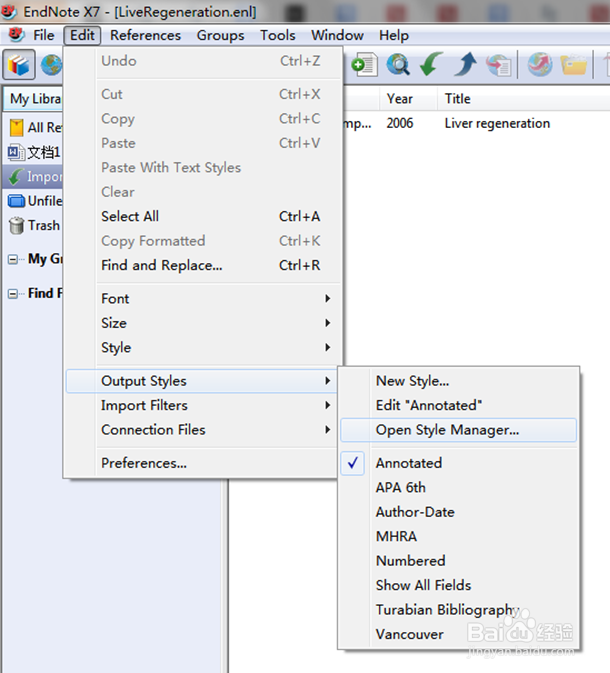Click the Online Search magnifier globe icon
This screenshot has width=610, height=673.
pyautogui.click(x=398, y=65)
